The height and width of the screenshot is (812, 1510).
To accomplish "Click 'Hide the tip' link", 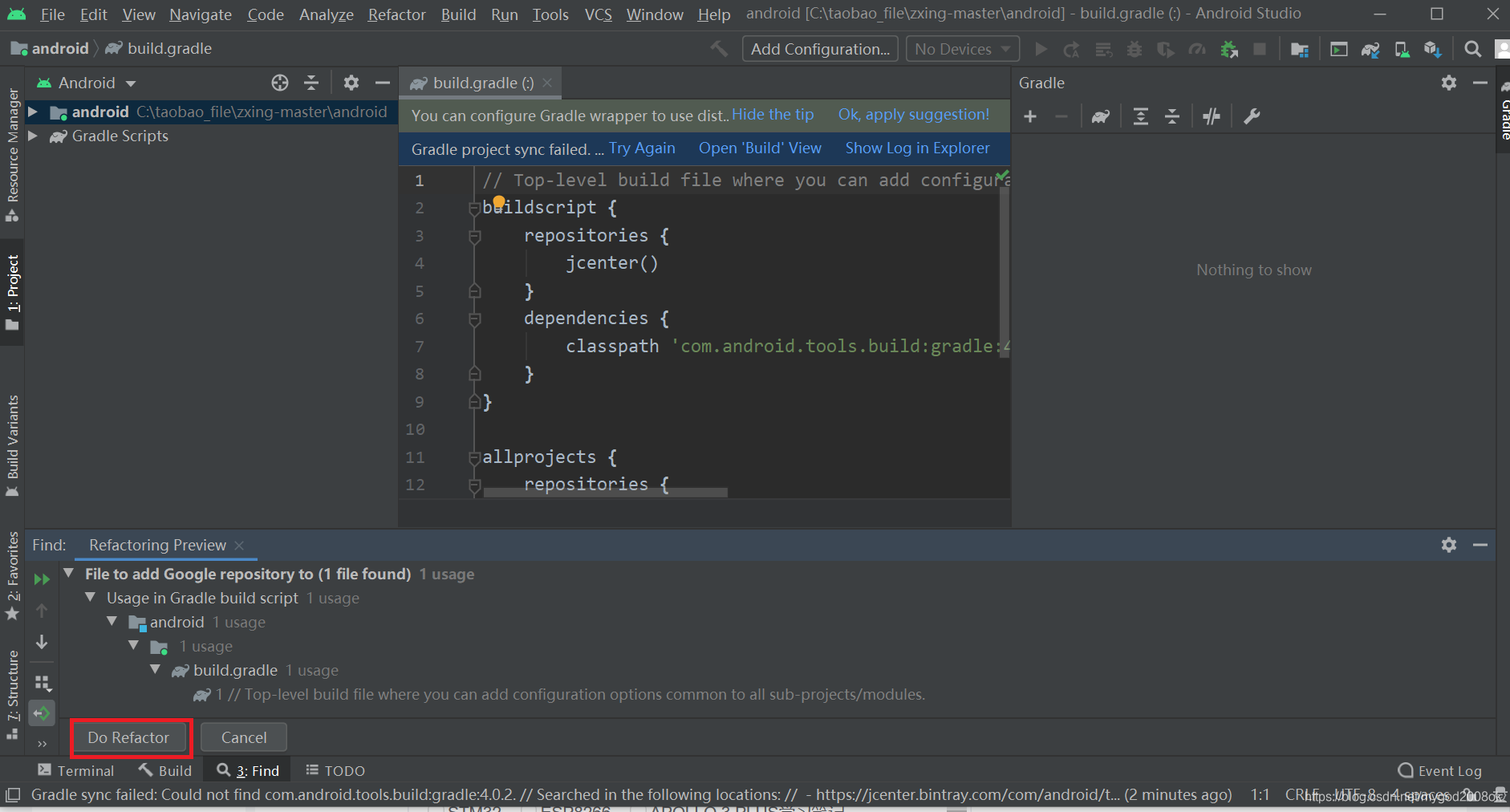I will tap(773, 115).
